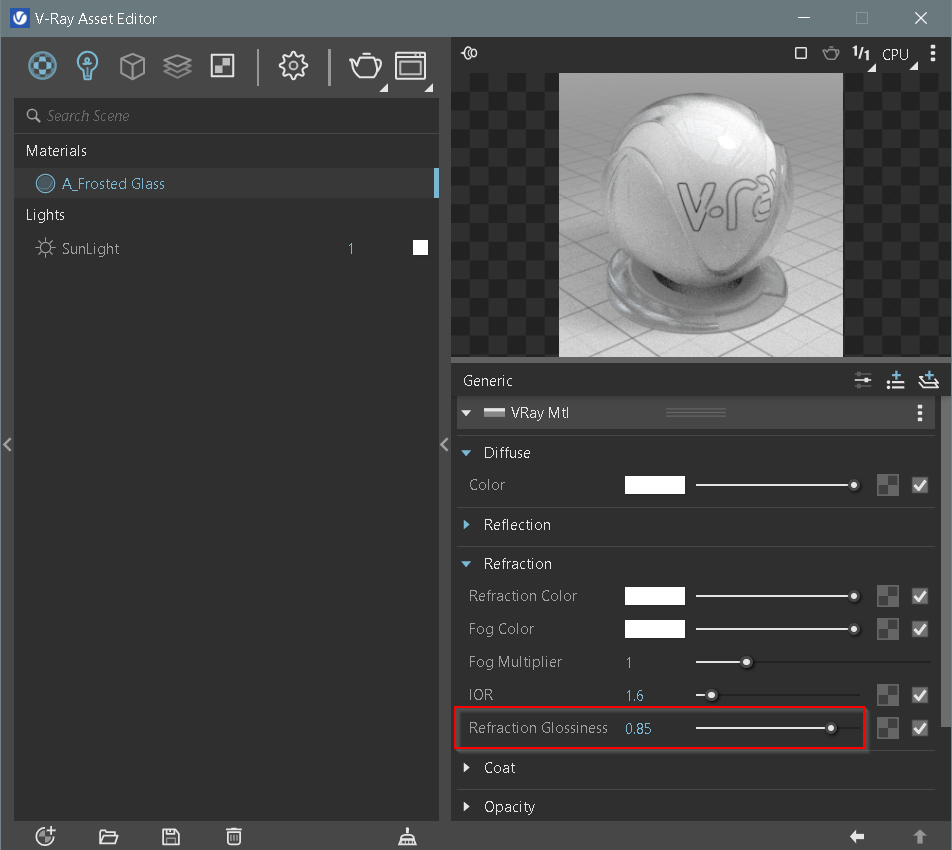Click the add new asset icon at bottom

click(46, 836)
